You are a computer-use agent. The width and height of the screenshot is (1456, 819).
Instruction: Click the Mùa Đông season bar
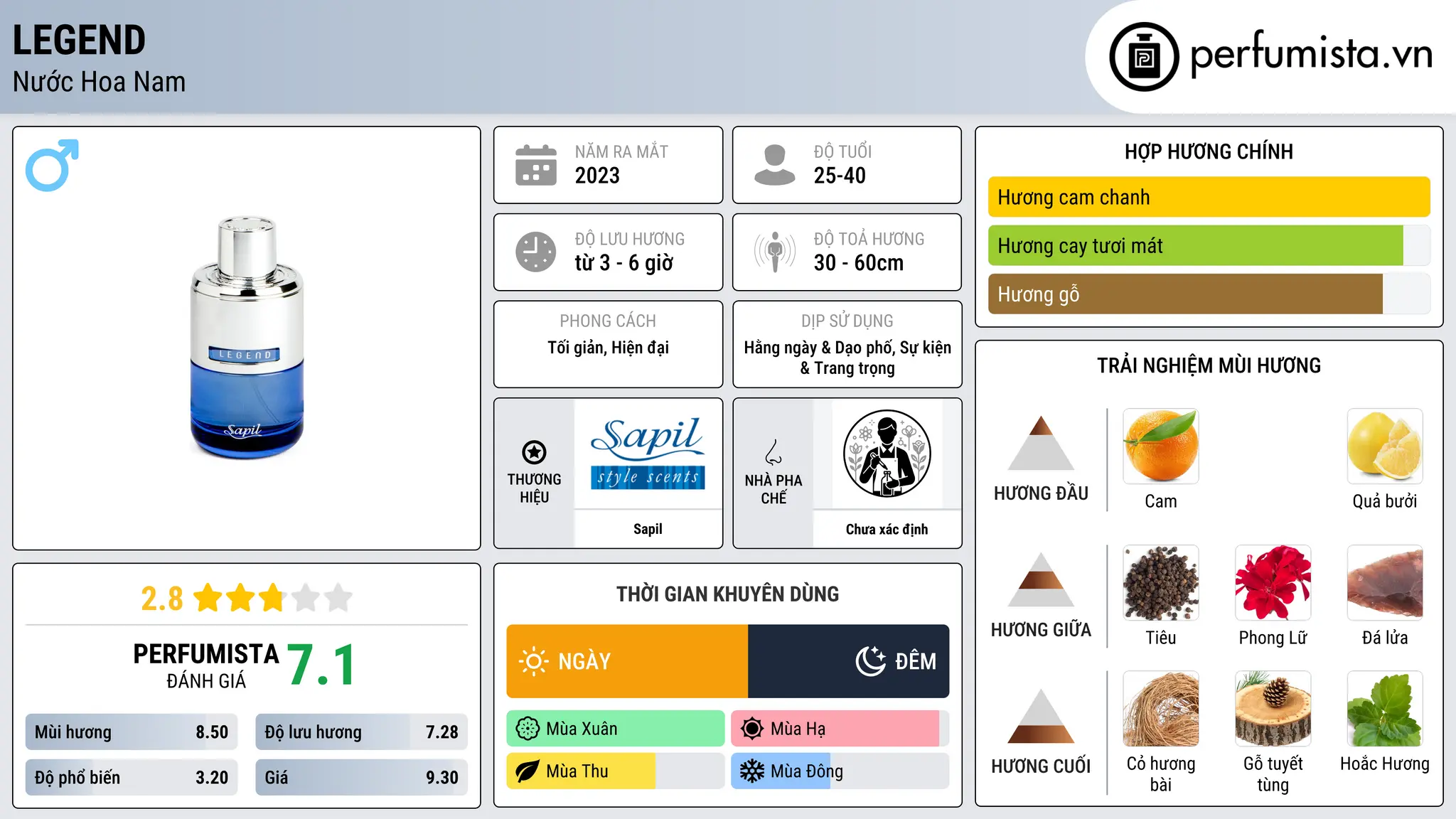pos(840,771)
